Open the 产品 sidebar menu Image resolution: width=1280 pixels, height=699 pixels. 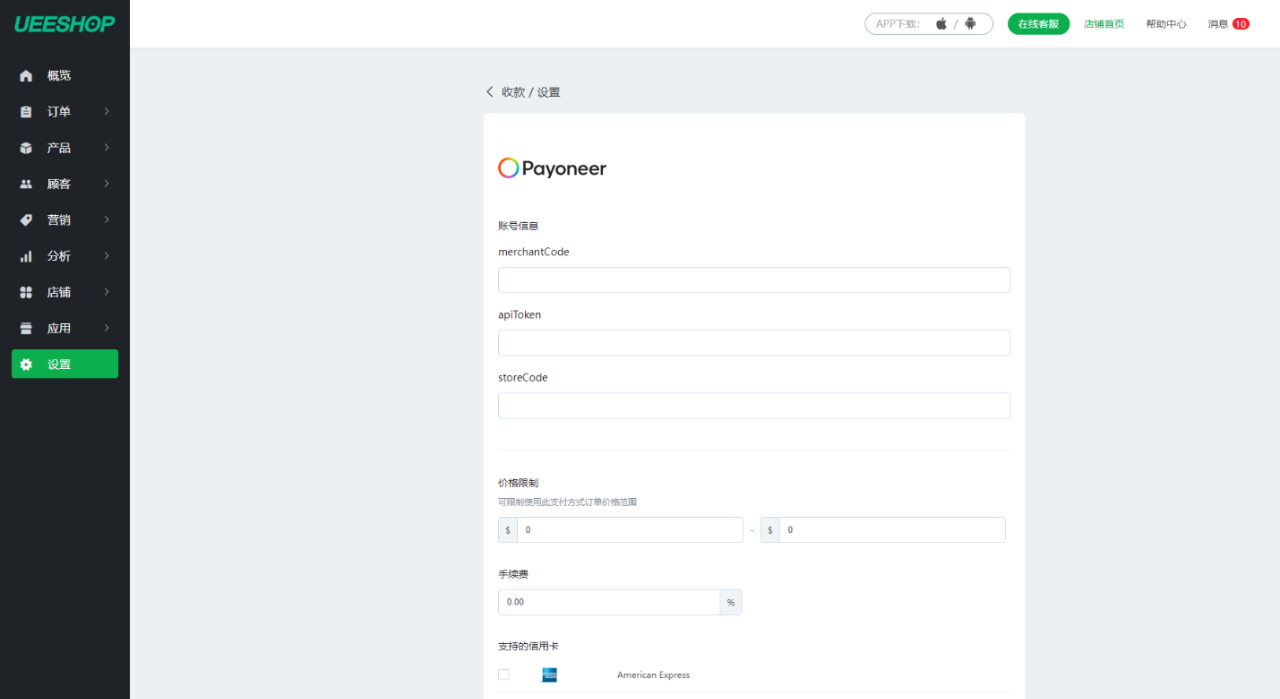tap(65, 148)
